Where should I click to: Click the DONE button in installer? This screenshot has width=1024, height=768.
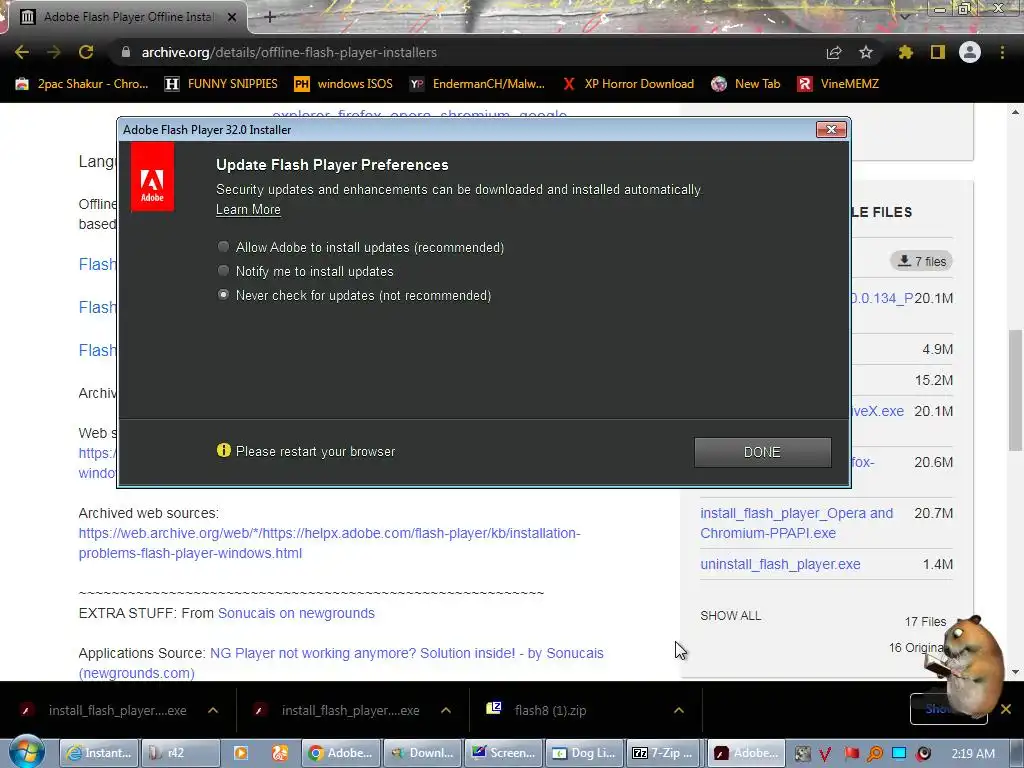tap(762, 452)
